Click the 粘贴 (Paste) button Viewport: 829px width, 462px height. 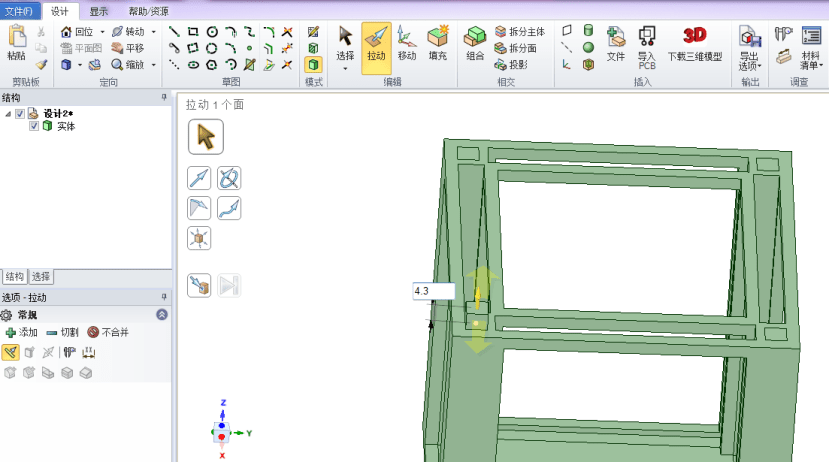point(16,42)
